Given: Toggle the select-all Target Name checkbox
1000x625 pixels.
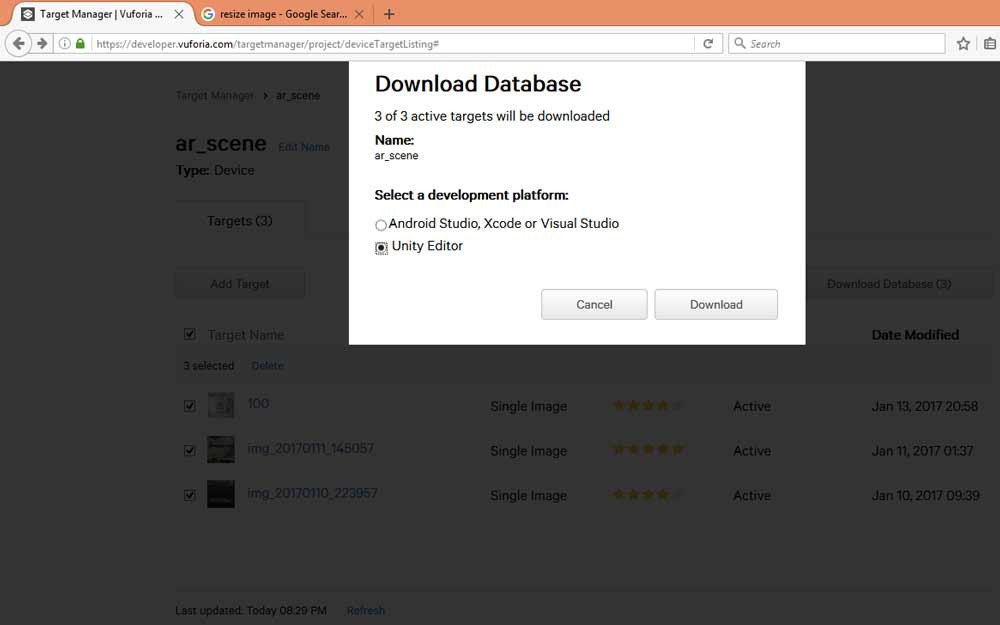Looking at the screenshot, I should coord(189,334).
